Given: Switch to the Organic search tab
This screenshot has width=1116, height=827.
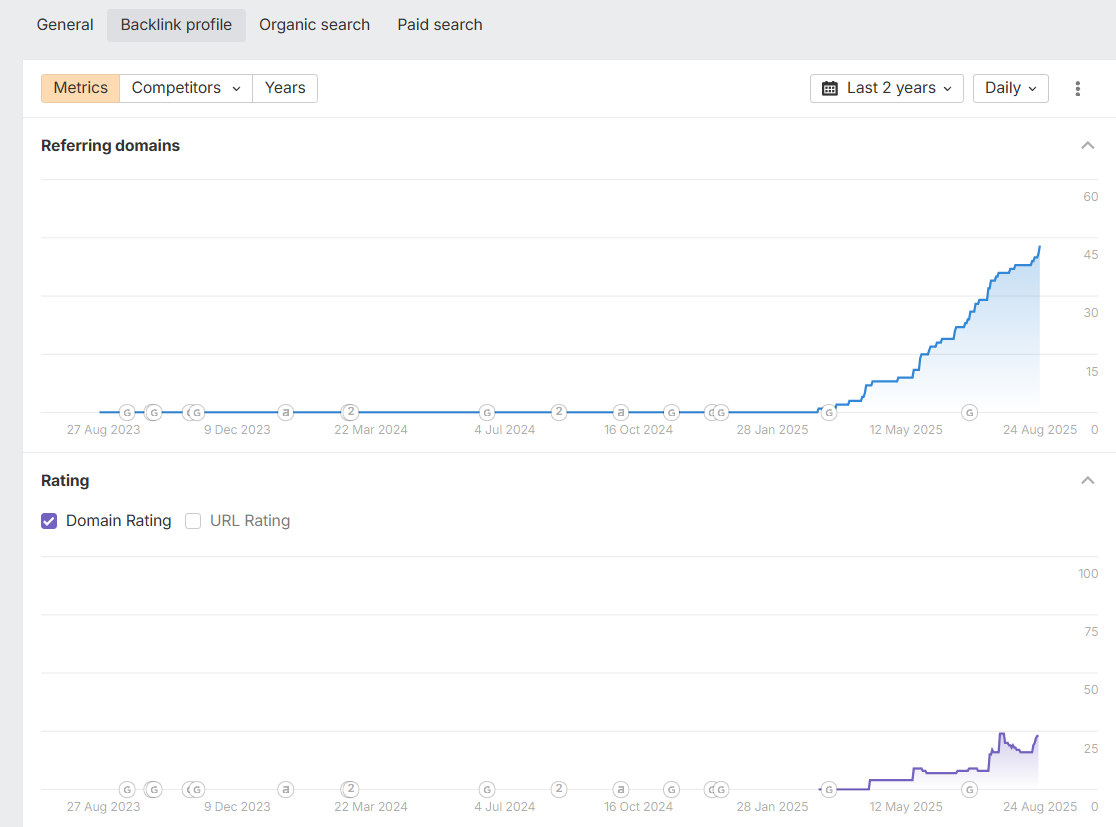Looking at the screenshot, I should [314, 25].
